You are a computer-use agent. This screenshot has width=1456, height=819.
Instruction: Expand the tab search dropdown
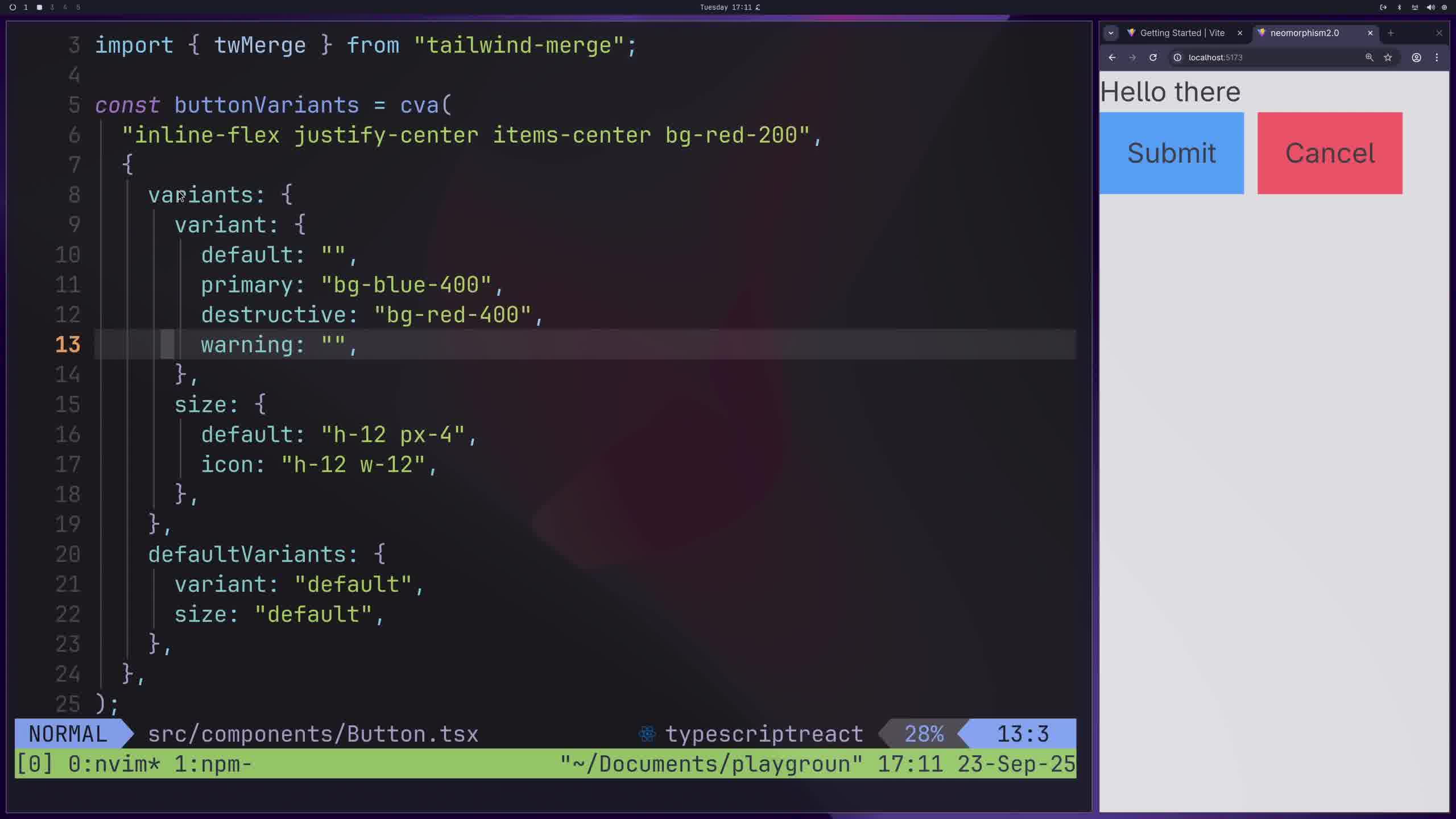coord(1111,33)
